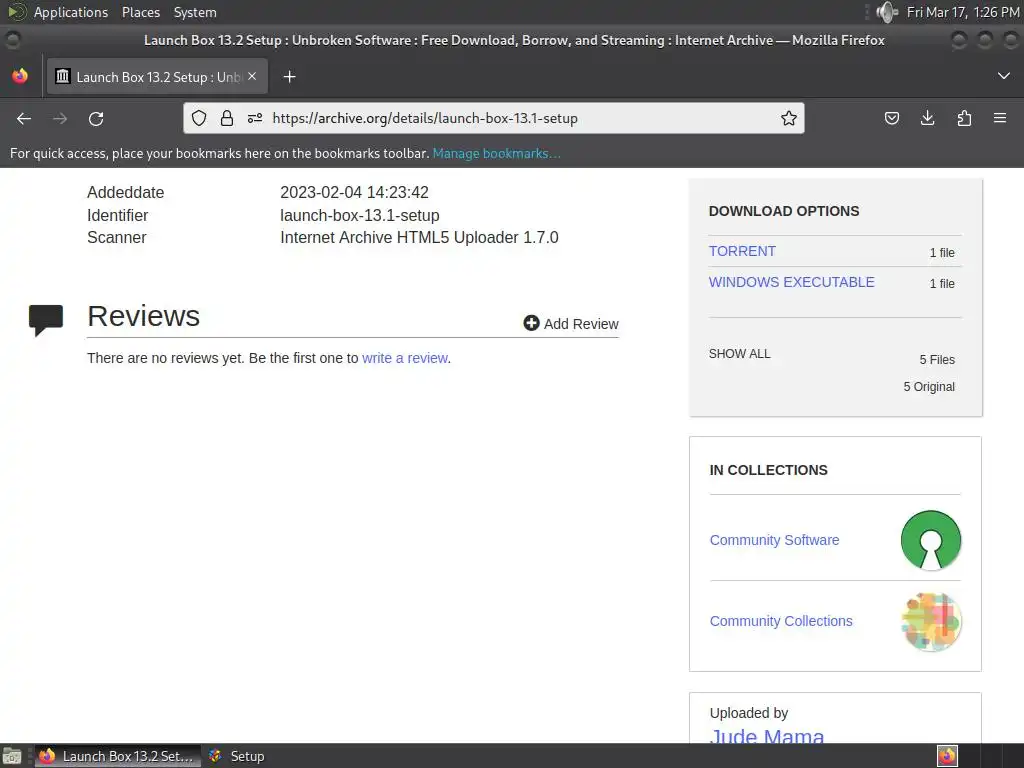Image resolution: width=1024 pixels, height=768 pixels.
Task: Open the Applications menu
Action: point(71,12)
